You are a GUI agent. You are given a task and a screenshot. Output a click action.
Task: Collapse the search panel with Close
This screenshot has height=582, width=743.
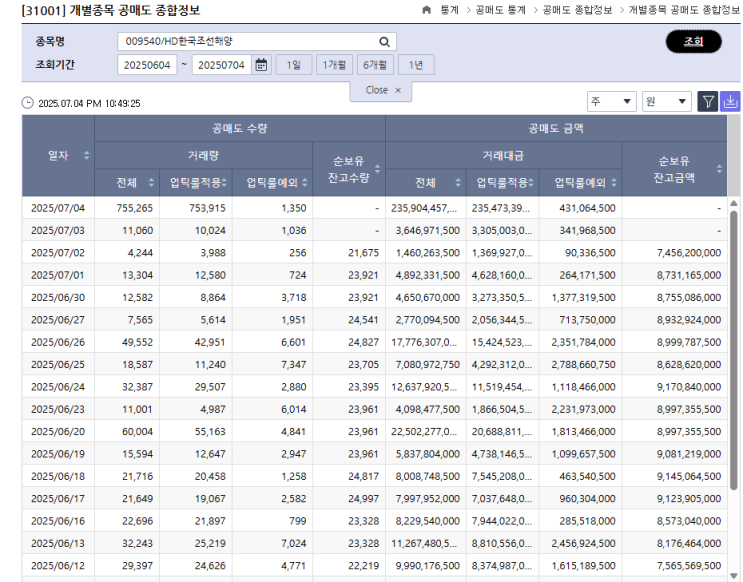[382, 90]
